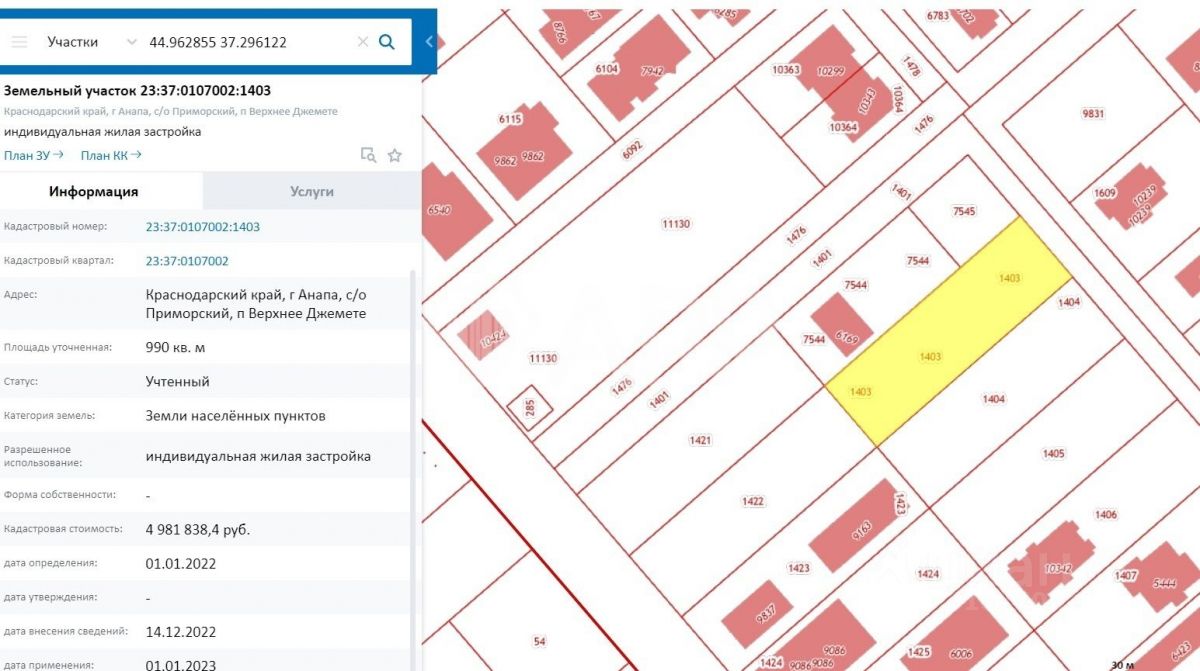Viewport: 1200px width, 671px height.
Task: Open the План ЗУ link
Action: (x=33, y=155)
